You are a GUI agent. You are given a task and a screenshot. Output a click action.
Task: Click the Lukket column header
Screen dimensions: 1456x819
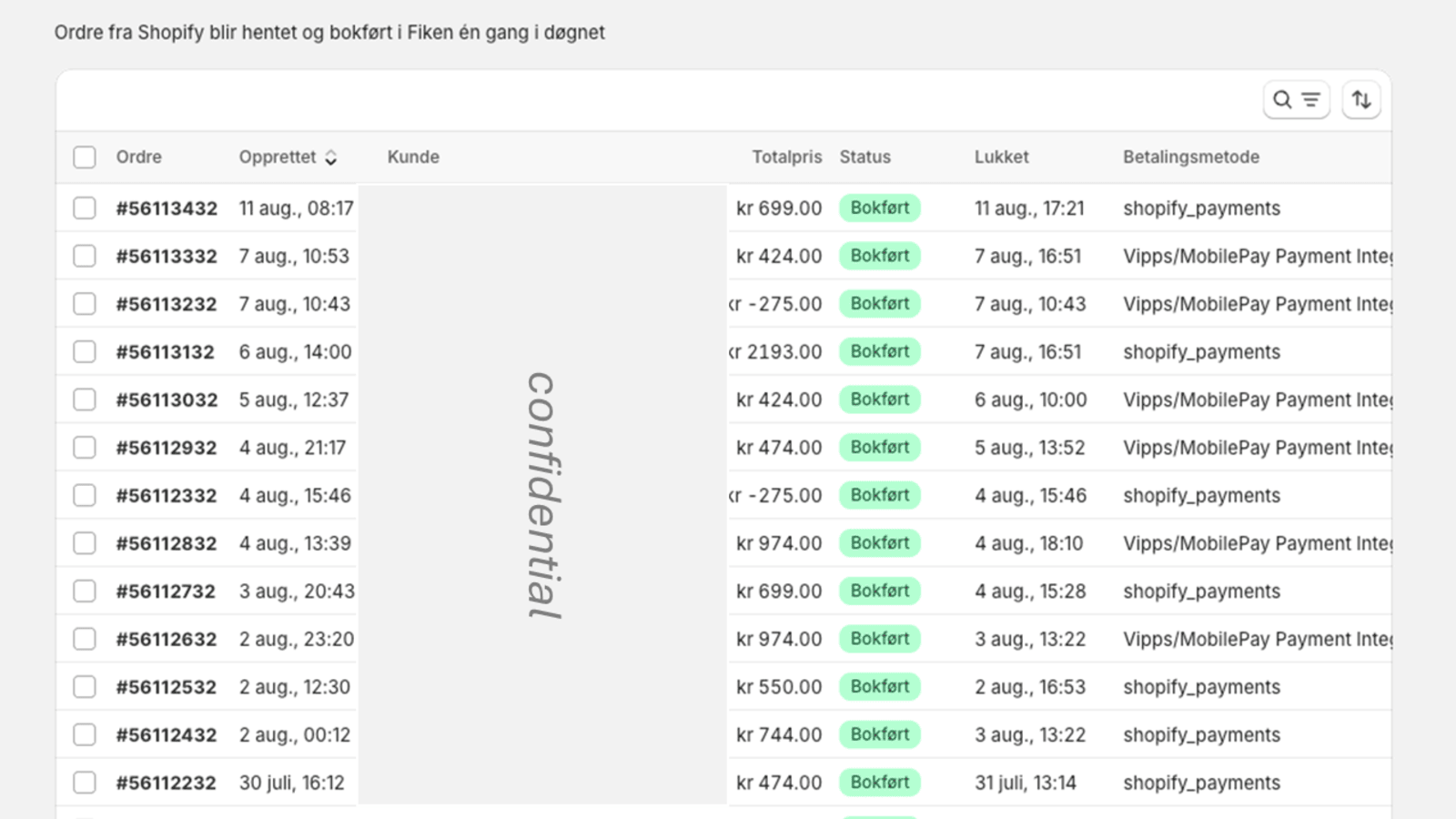[x=1001, y=157]
